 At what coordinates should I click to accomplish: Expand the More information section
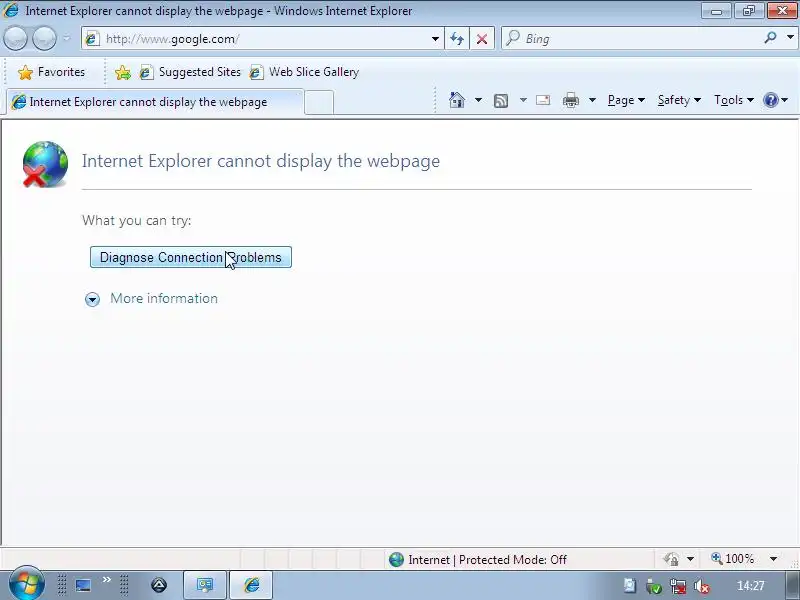click(x=92, y=299)
